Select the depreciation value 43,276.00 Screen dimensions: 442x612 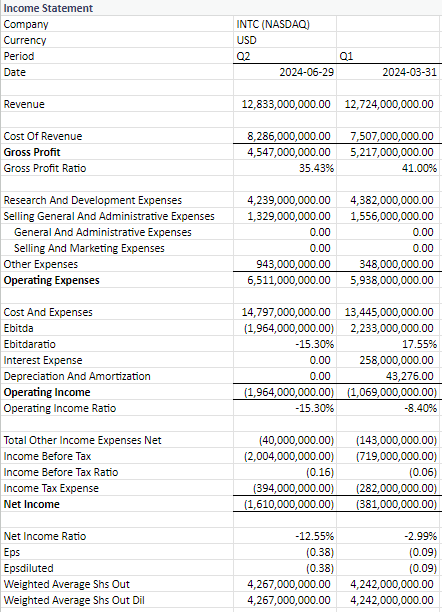(x=410, y=376)
